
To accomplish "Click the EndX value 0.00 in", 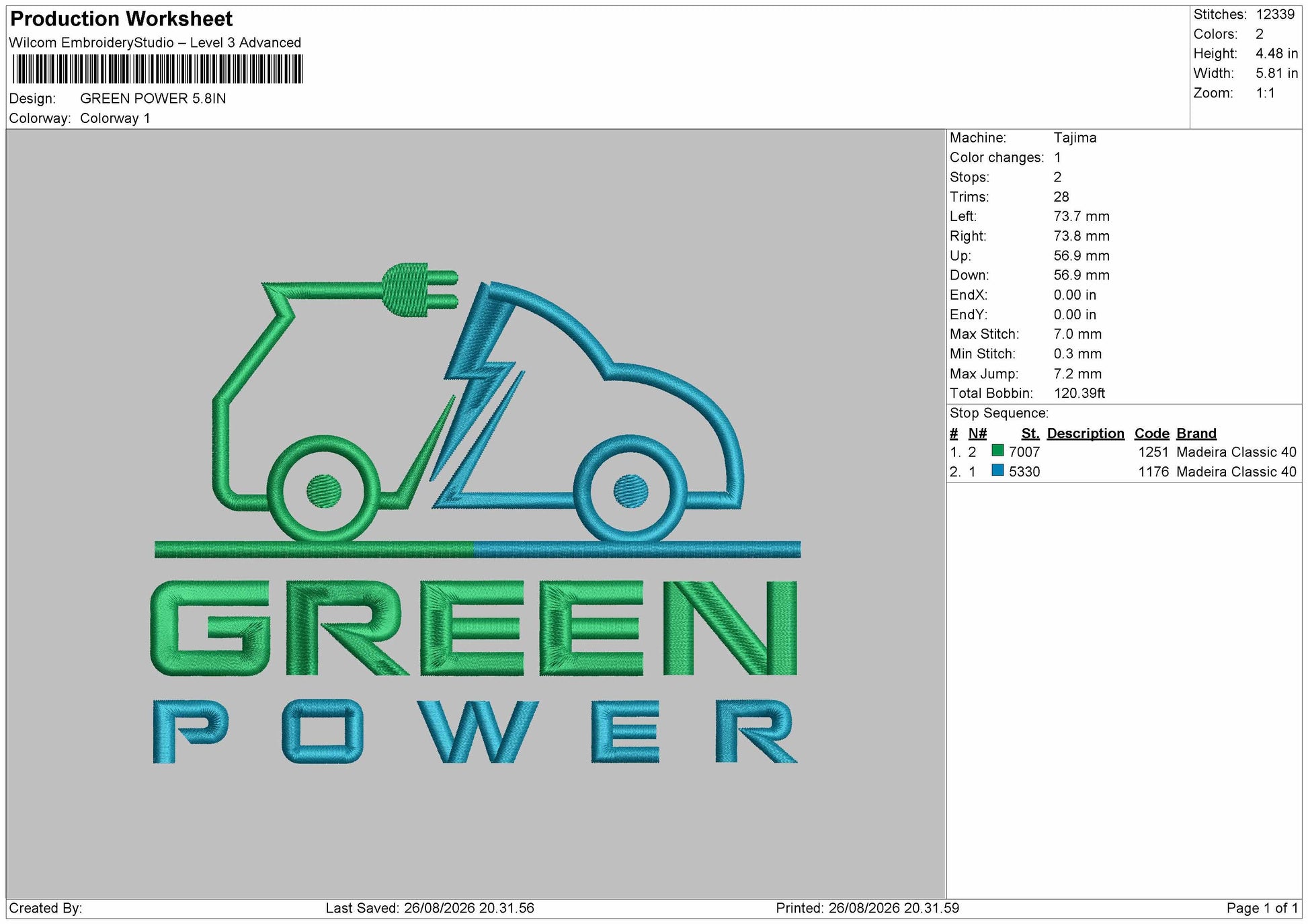I will (x=1075, y=295).
